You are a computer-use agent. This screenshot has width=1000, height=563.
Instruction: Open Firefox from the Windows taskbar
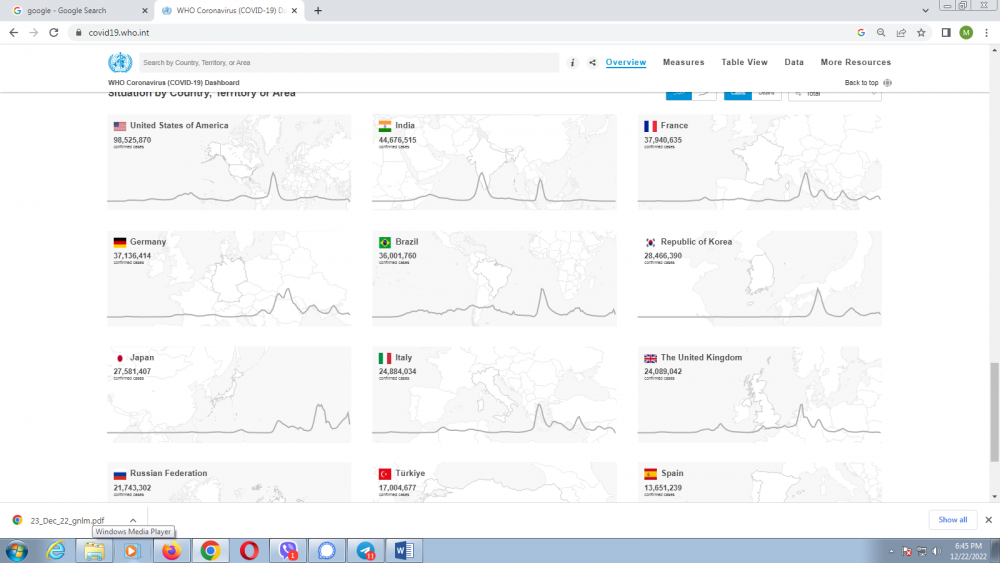(x=171, y=550)
